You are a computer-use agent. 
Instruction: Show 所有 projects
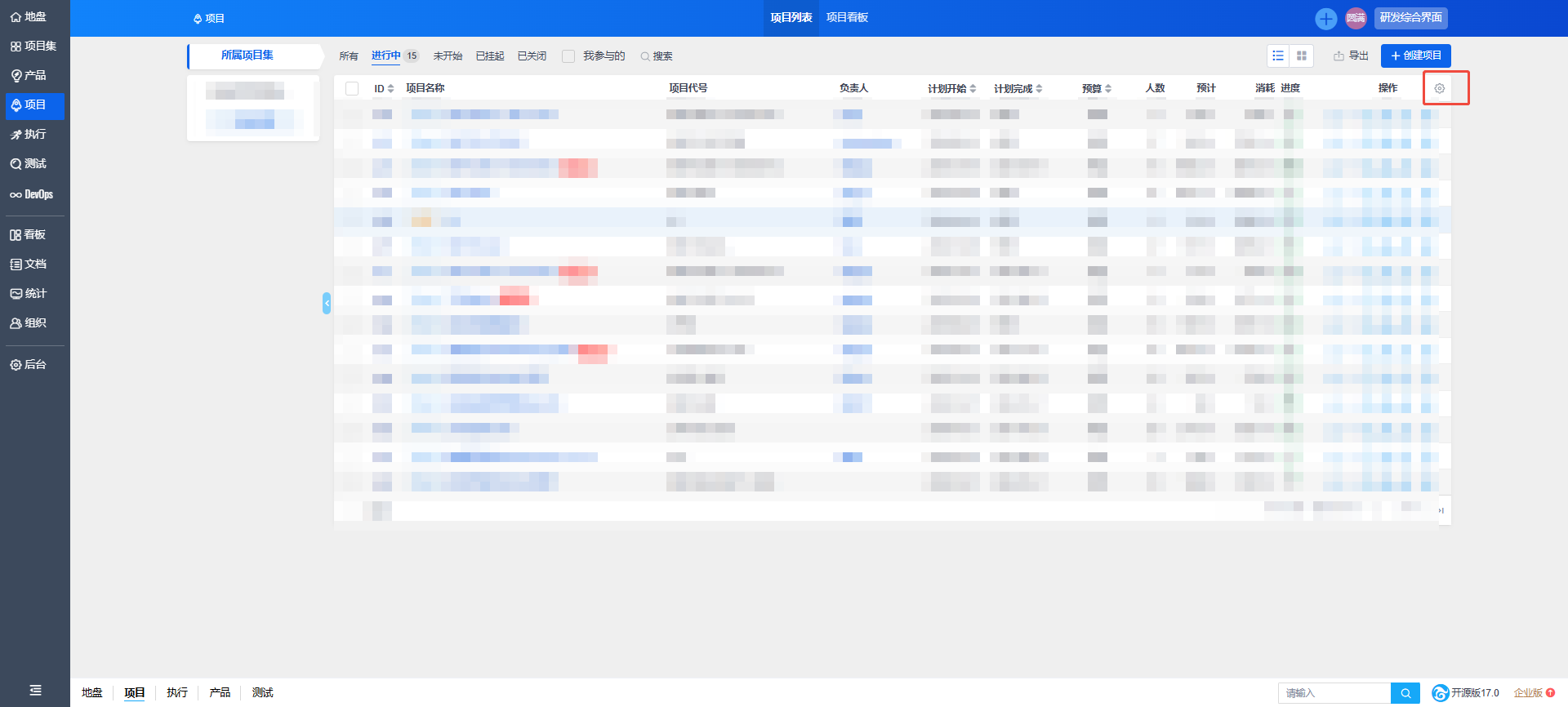coord(349,56)
